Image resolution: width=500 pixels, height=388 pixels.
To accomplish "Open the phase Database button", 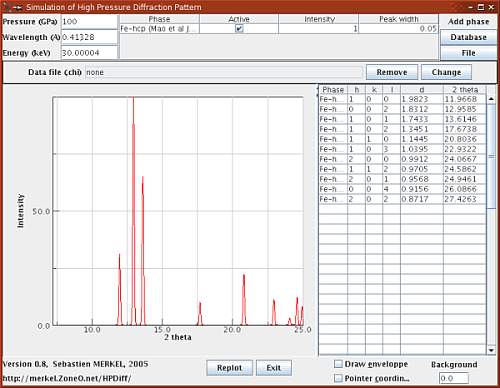I will 468,37.
